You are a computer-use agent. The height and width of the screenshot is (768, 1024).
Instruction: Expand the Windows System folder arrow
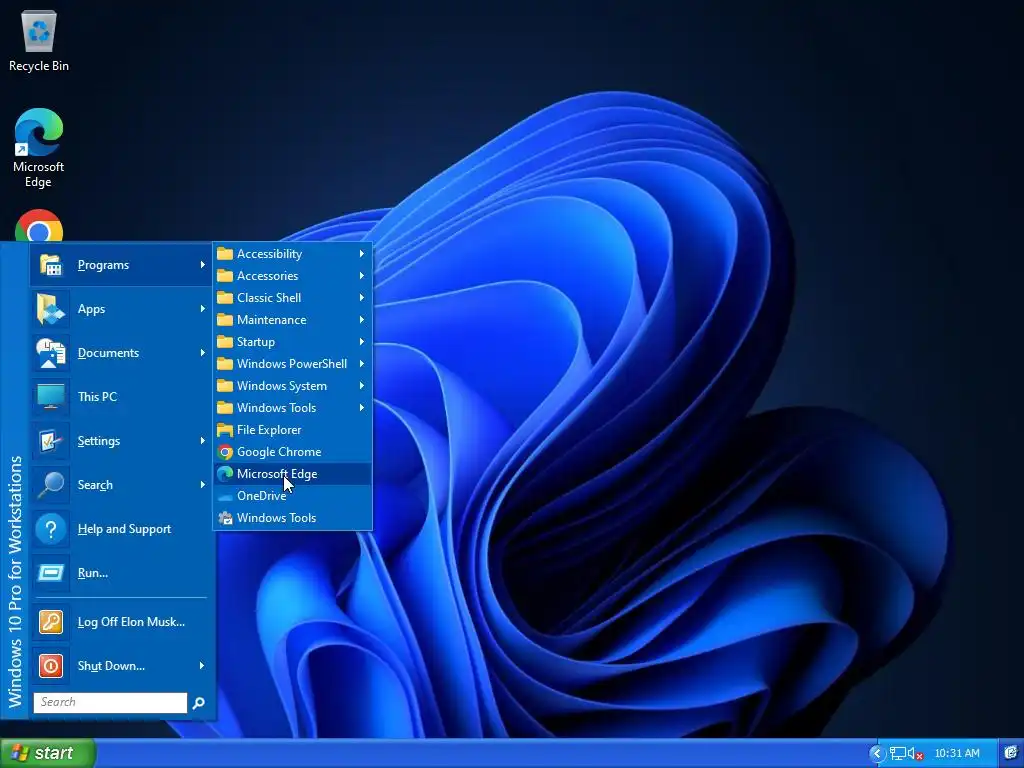tap(362, 386)
